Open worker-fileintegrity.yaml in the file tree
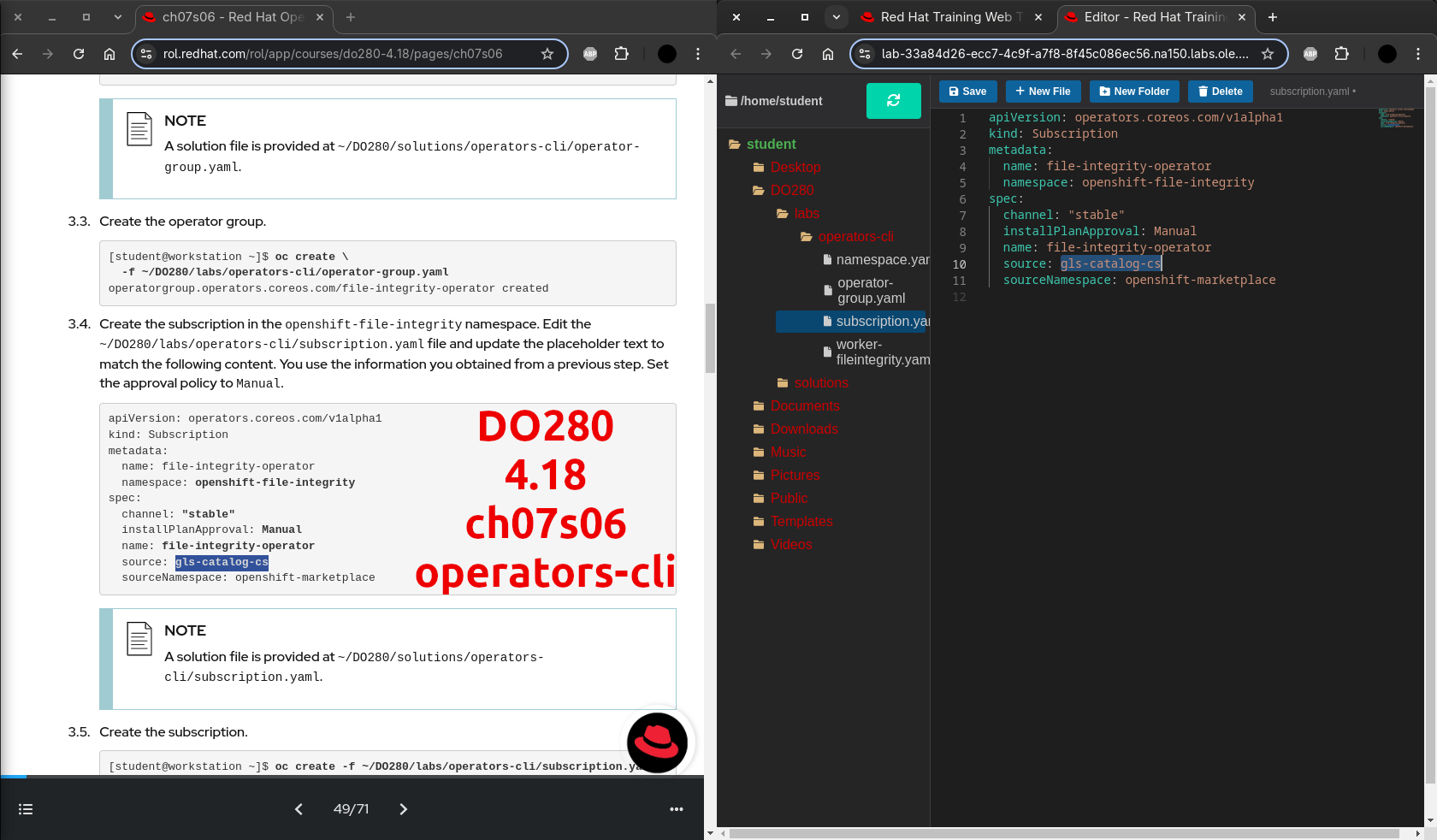The image size is (1437, 840). (876, 352)
